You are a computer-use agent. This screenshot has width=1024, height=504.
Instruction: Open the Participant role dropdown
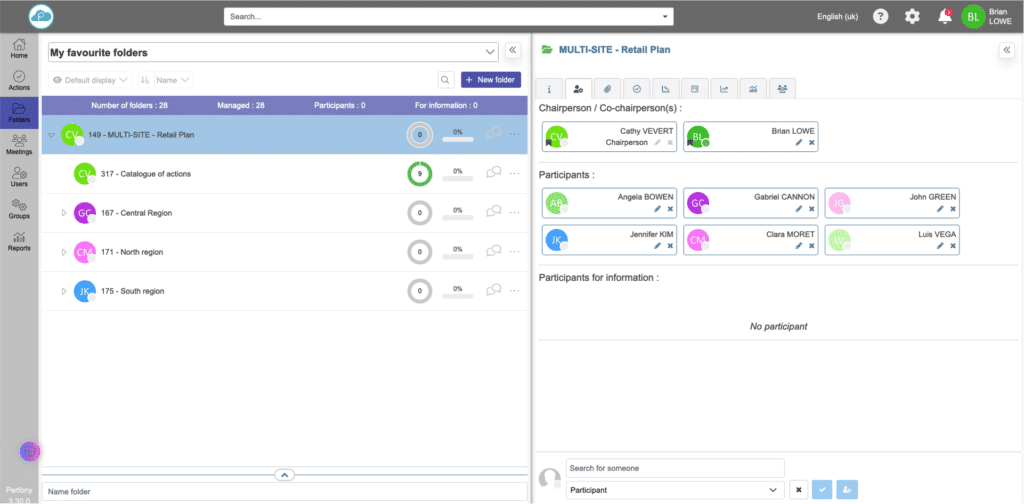[674, 490]
